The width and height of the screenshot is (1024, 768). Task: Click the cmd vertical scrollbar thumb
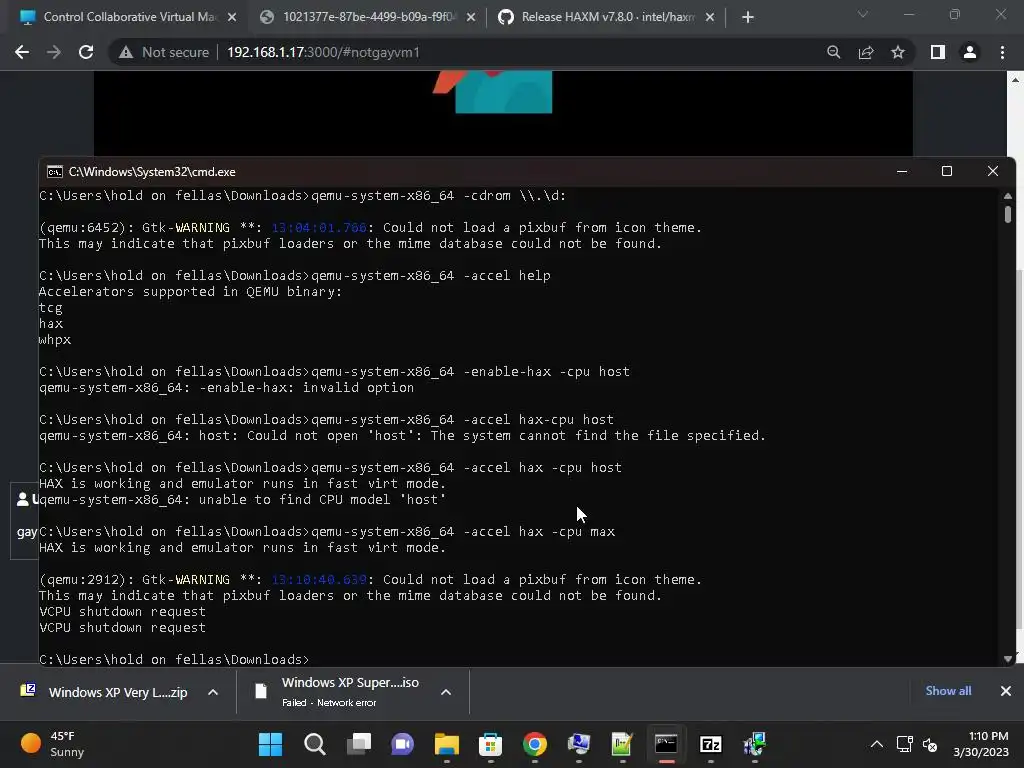click(x=1008, y=214)
